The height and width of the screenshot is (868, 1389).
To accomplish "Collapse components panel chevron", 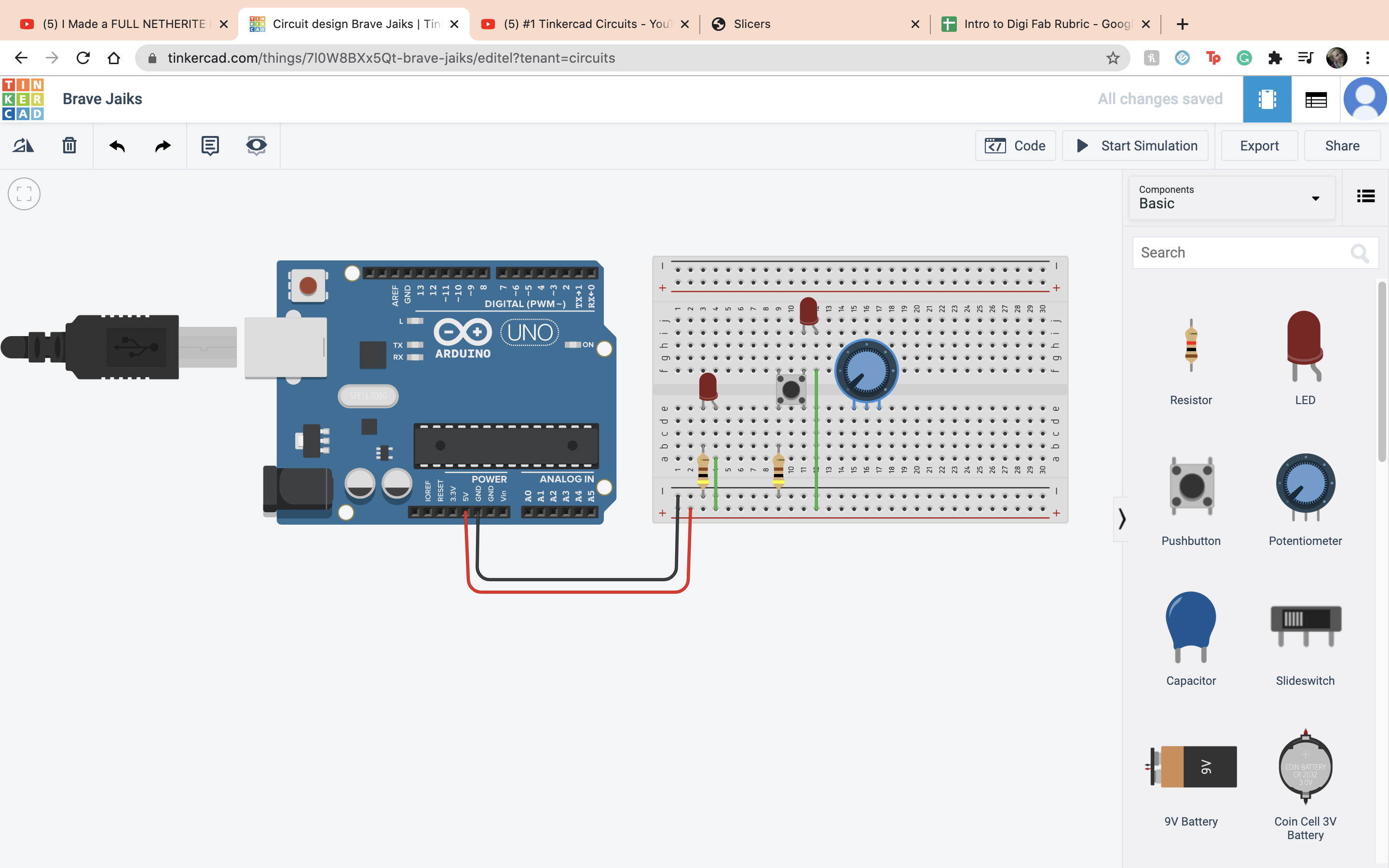I will (1121, 519).
